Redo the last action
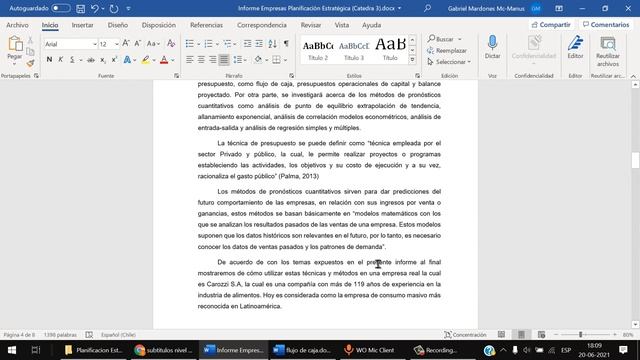 coord(114,9)
